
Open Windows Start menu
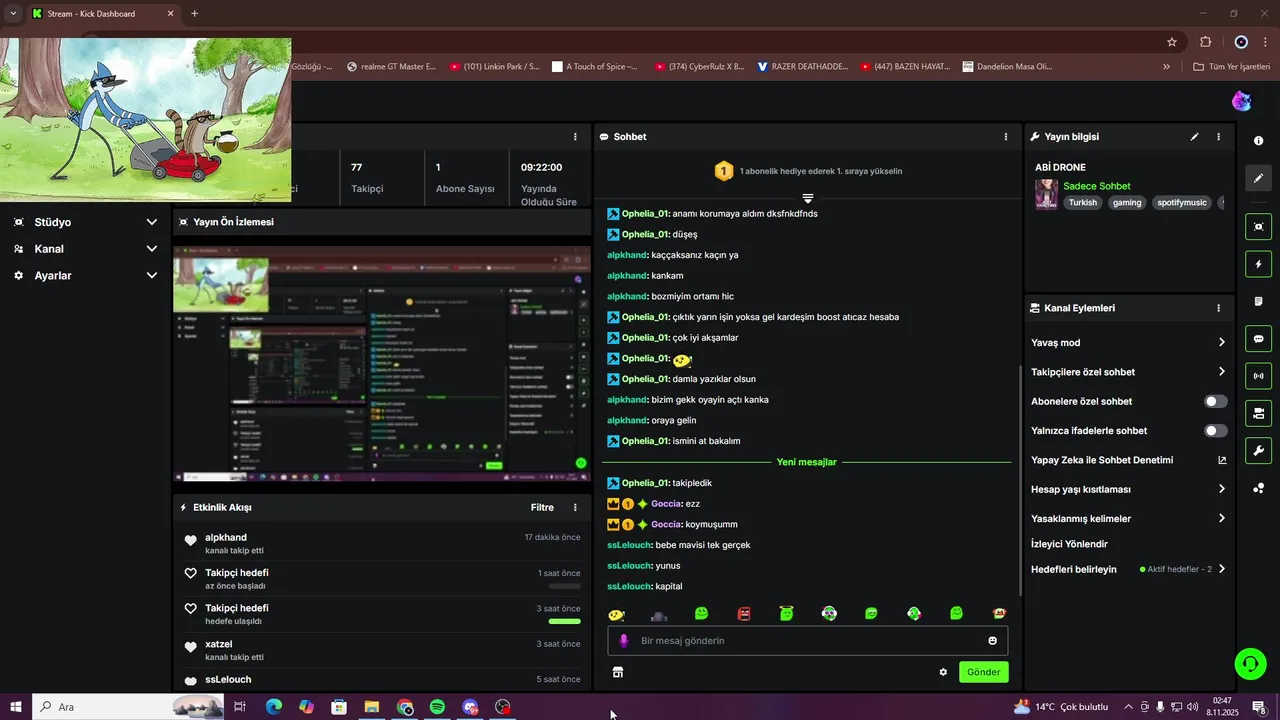(x=16, y=707)
